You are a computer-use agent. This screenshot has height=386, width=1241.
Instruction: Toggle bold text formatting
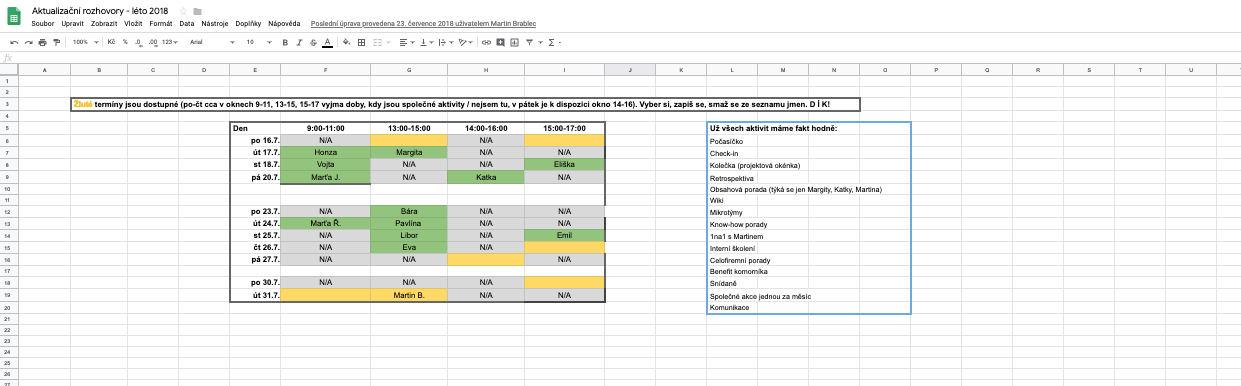coord(285,42)
